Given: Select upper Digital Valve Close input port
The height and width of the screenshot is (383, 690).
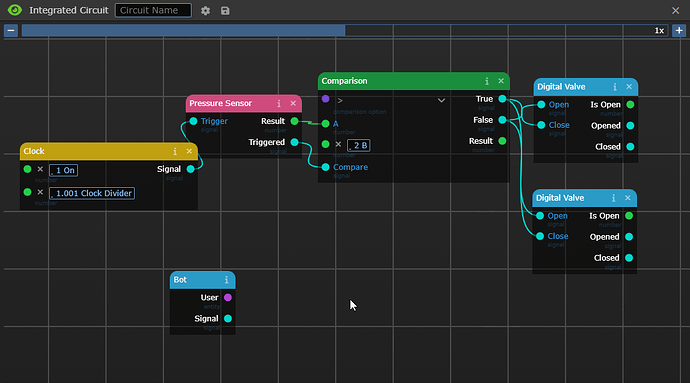Looking at the screenshot, I should click(x=541, y=125).
